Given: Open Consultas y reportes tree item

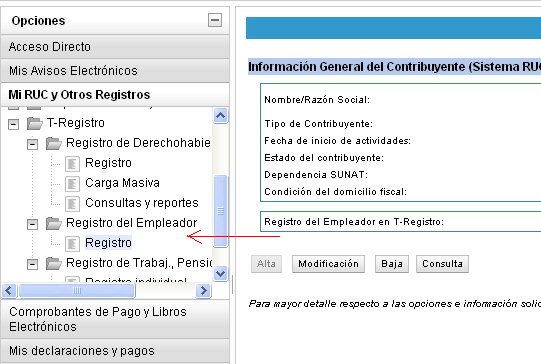Looking at the screenshot, I should point(142,203).
